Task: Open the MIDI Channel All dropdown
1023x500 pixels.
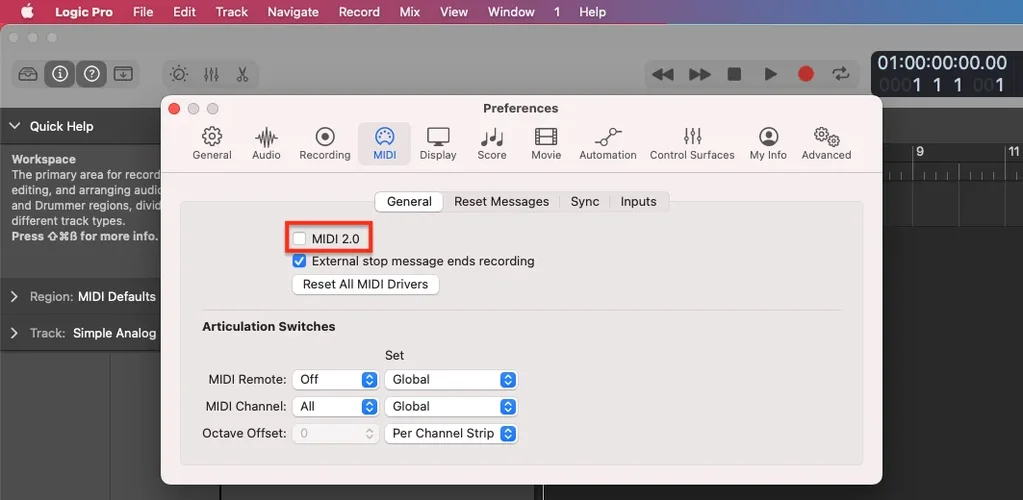Action: (x=336, y=407)
